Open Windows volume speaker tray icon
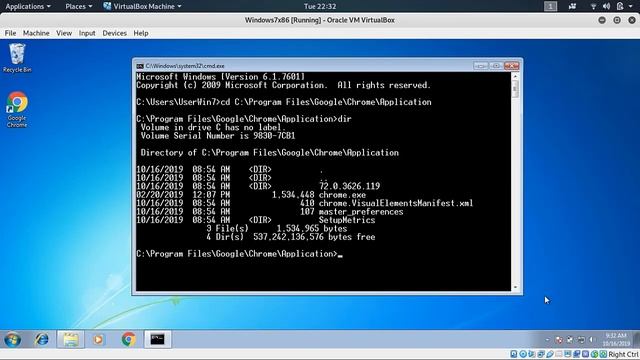640x360 pixels. tap(592, 340)
